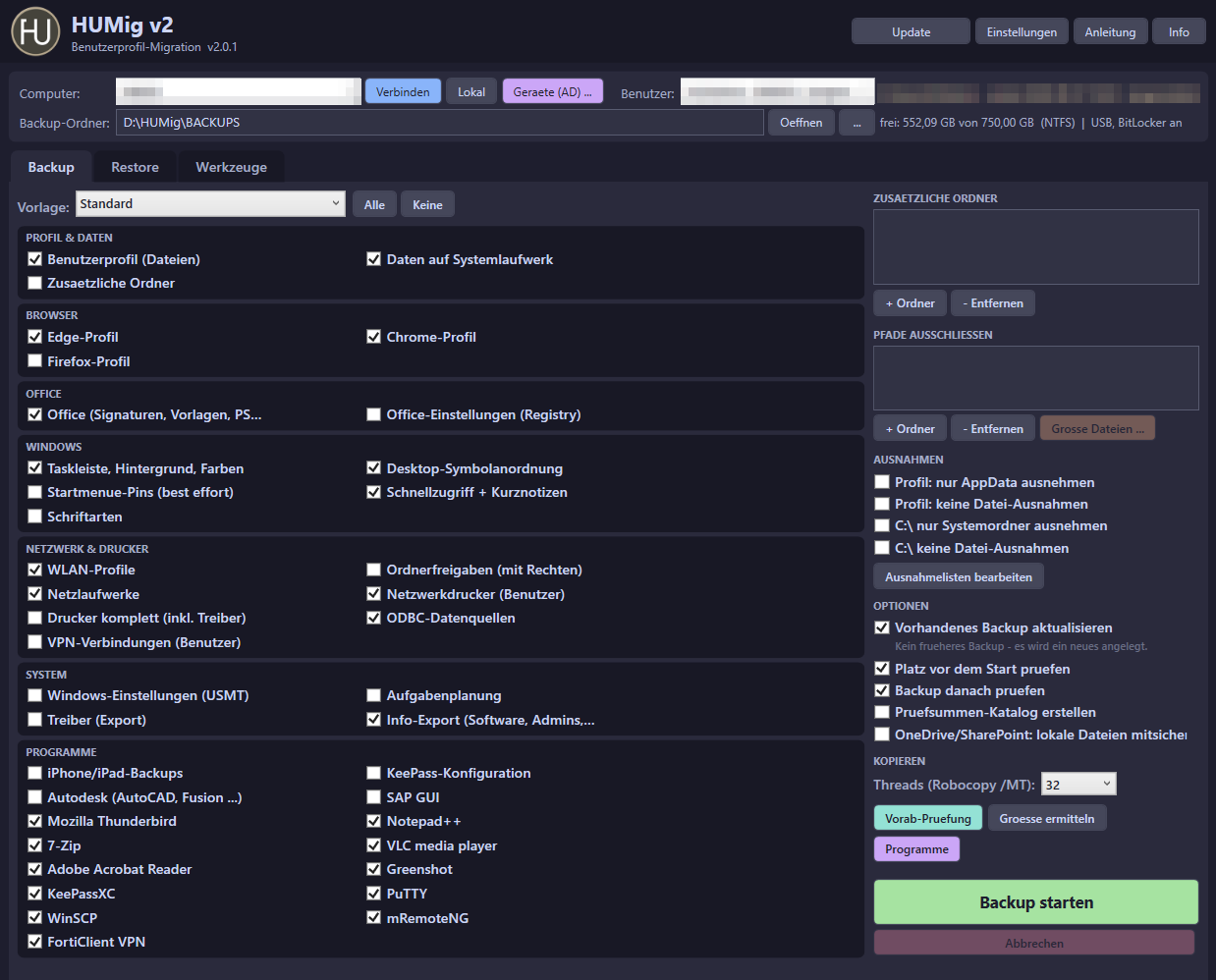Viewport: 1216px width, 980px height.
Task: Click Oeffnen for backup folder
Action: (x=801, y=123)
